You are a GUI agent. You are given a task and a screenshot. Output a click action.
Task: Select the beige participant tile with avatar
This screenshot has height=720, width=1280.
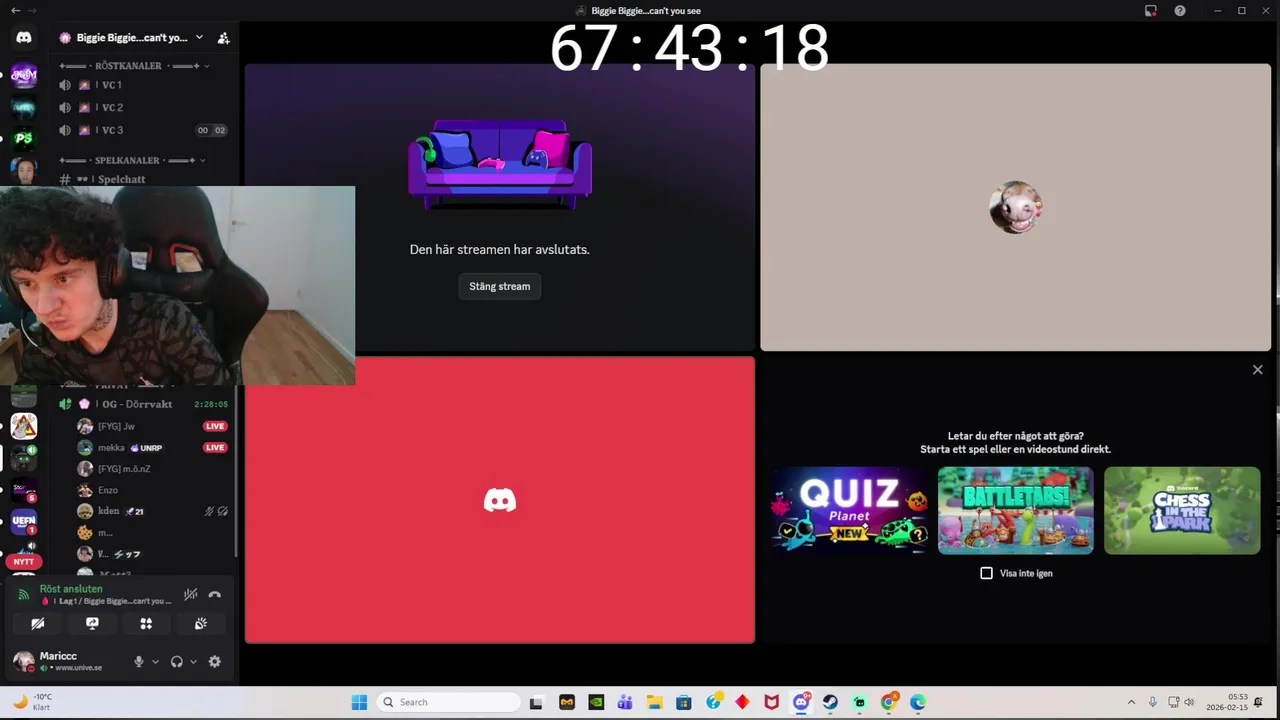tap(1015, 207)
